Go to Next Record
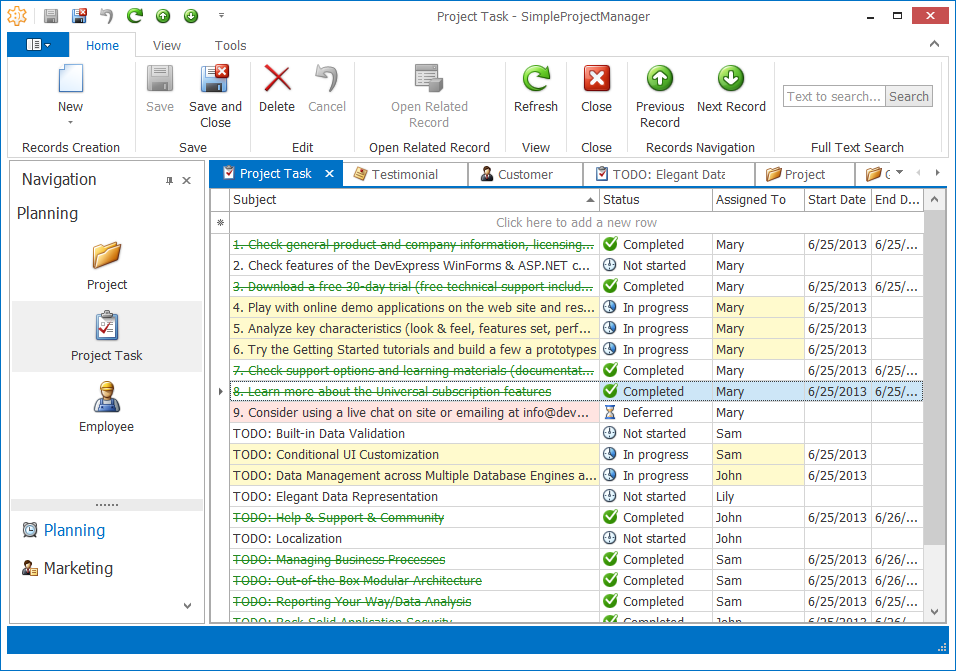 pos(731,89)
